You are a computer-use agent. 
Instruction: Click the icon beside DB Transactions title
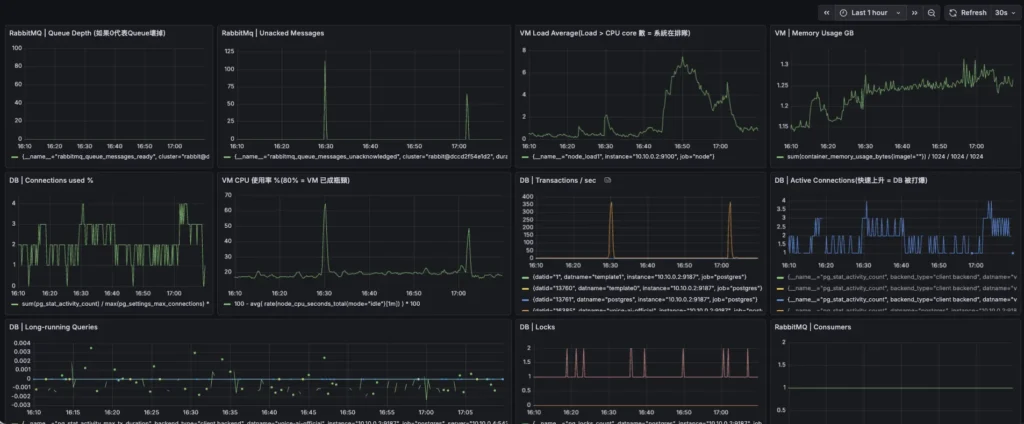coord(606,180)
